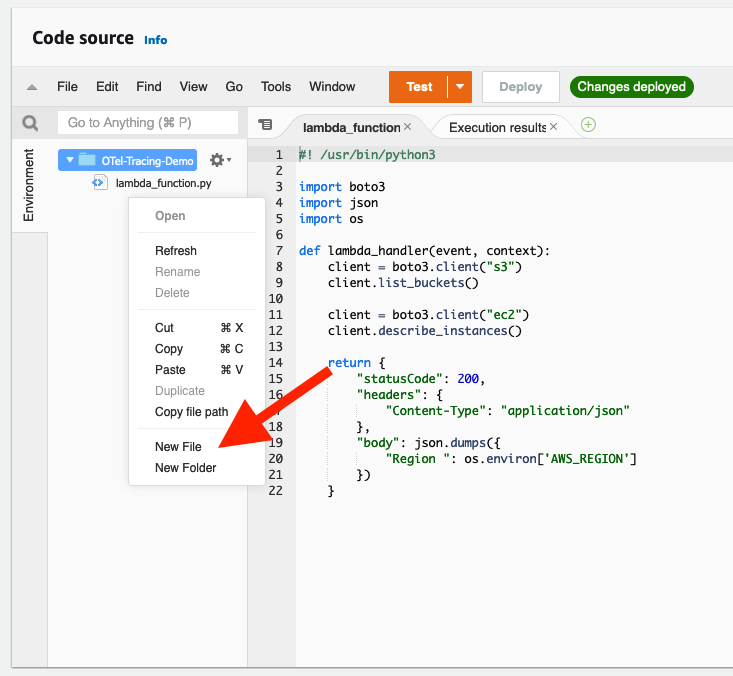Collapse the OTel-Tracing-Demo folder triangle

(70, 160)
